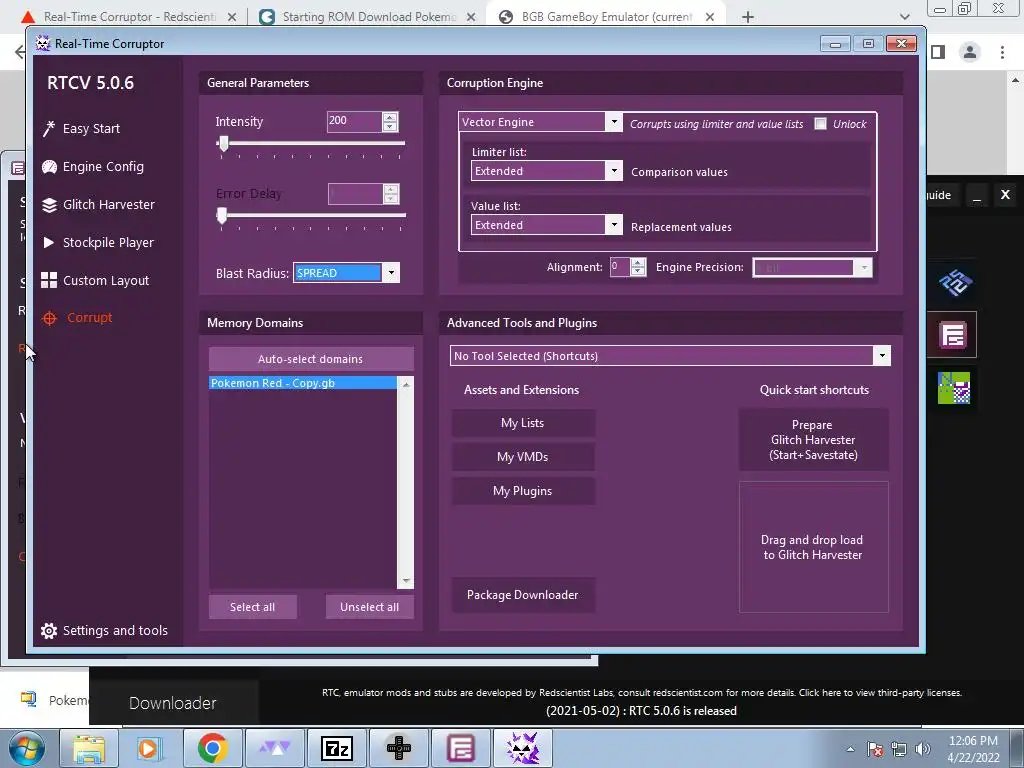Viewport: 1024px width, 768px height.
Task: Open Engine Config in sidebar
Action: (93, 167)
